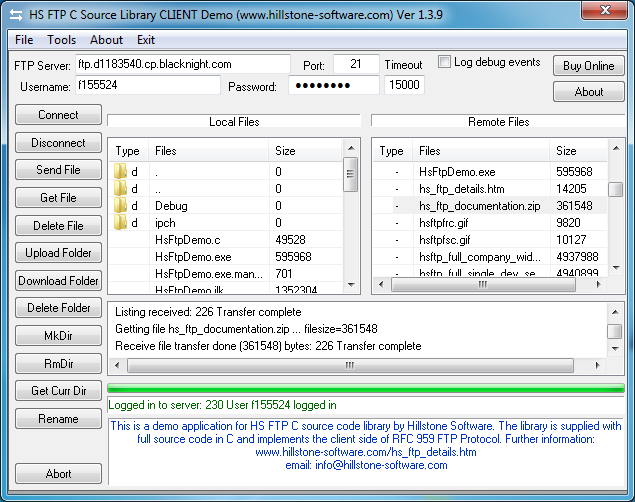Click the Port input field
This screenshot has width=635, height=502.
point(356,64)
